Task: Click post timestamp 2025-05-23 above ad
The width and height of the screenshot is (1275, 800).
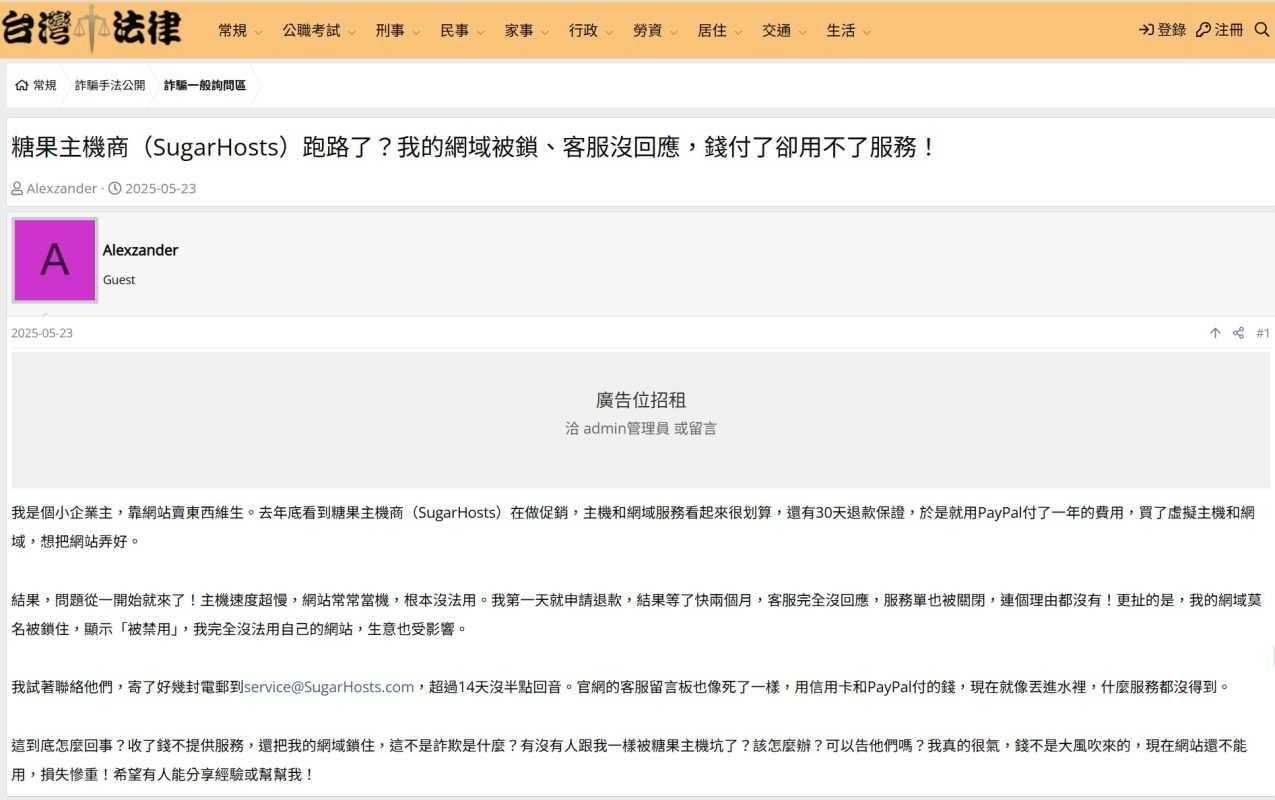Action: coord(42,333)
